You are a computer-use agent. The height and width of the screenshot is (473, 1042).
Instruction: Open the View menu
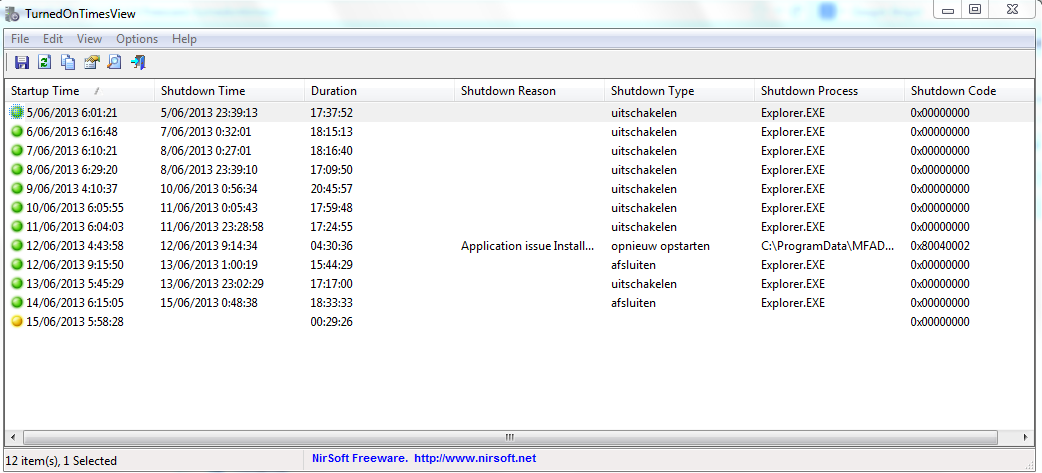pos(89,39)
